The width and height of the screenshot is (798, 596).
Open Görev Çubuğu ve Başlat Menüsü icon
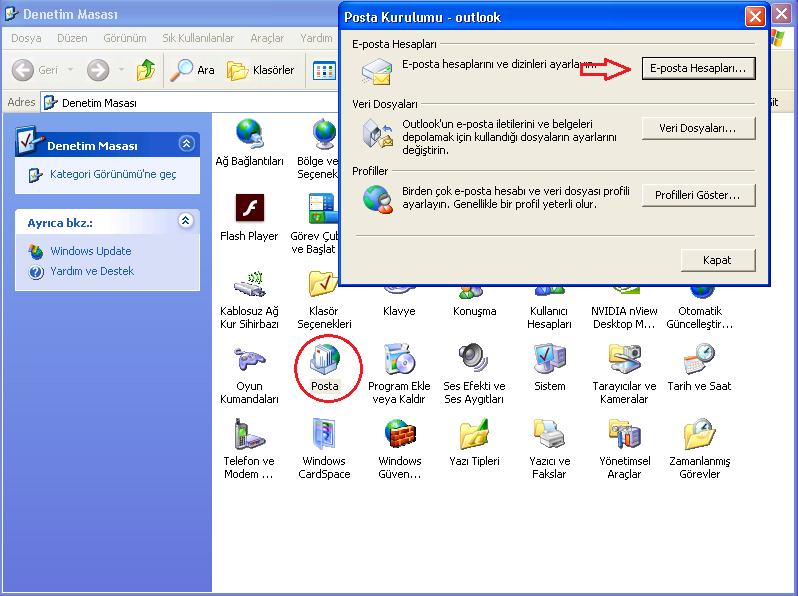pos(315,224)
